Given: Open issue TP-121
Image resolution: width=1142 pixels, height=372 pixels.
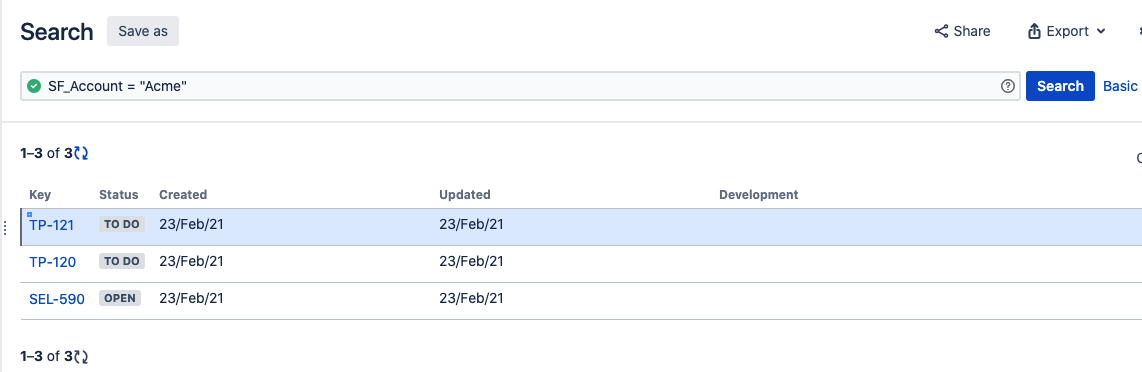Looking at the screenshot, I should coord(52,225).
